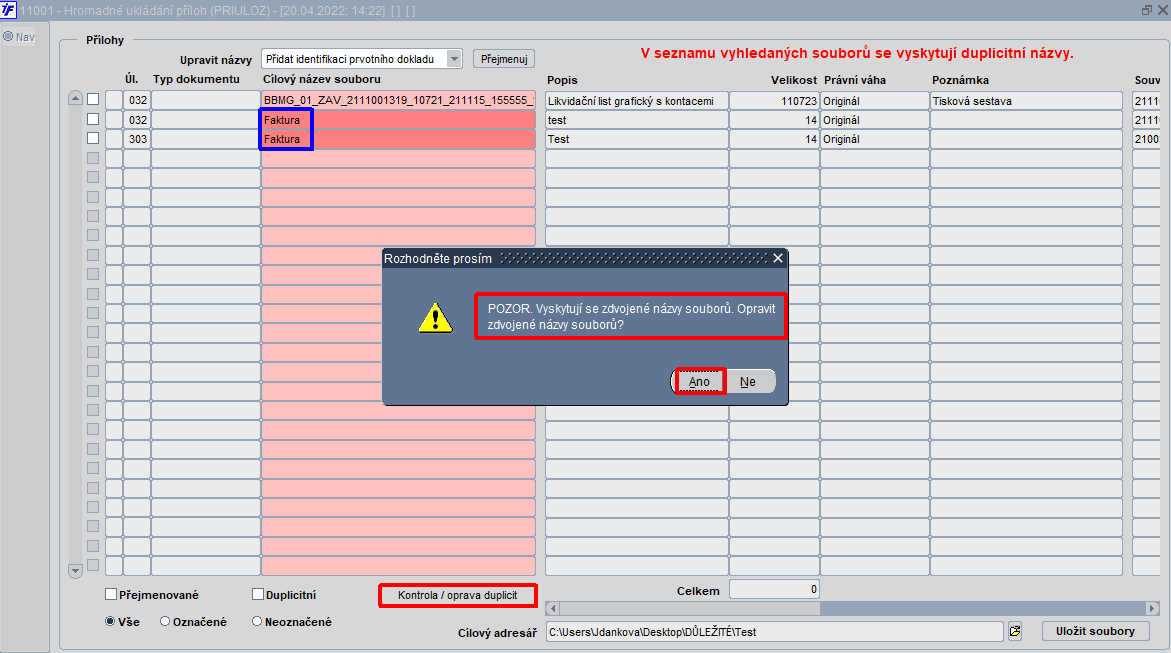Click Kontrola / oprava duplicit button

[457, 595]
